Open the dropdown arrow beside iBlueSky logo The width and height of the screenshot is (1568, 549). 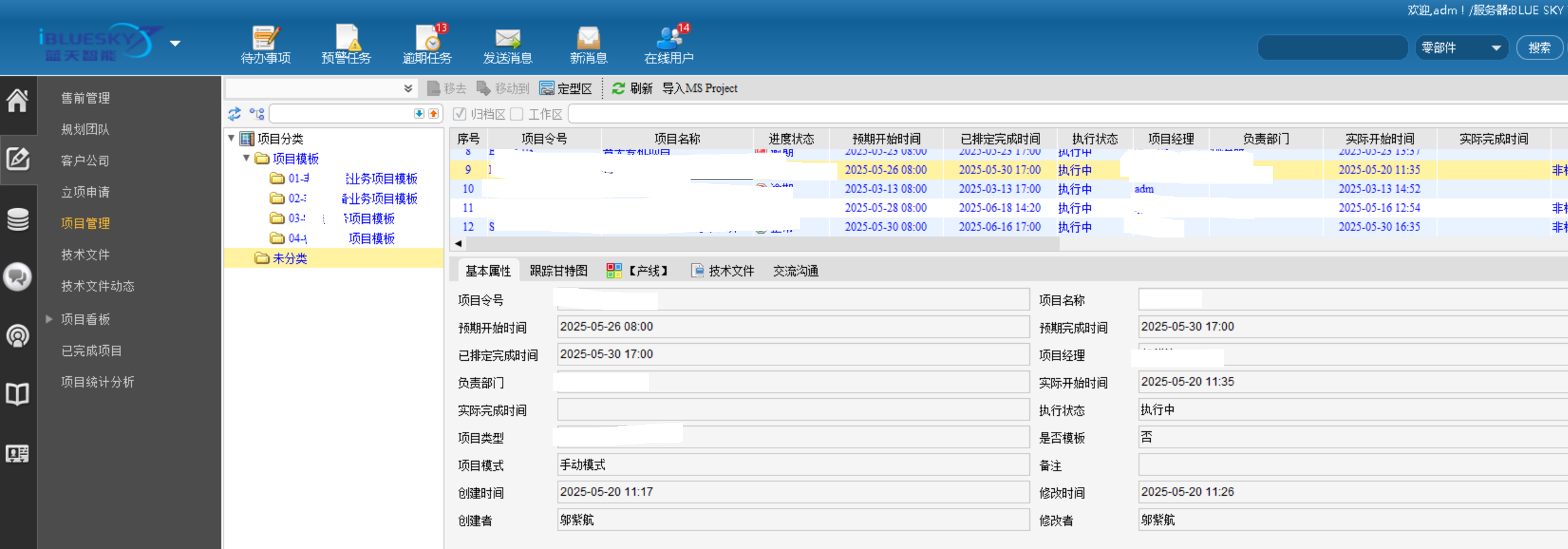[175, 43]
